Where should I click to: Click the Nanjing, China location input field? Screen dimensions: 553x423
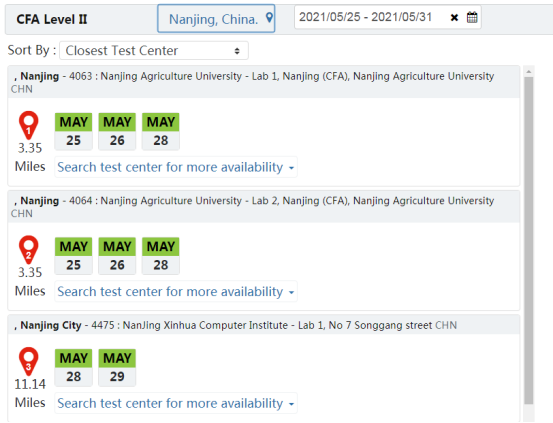[216, 19]
